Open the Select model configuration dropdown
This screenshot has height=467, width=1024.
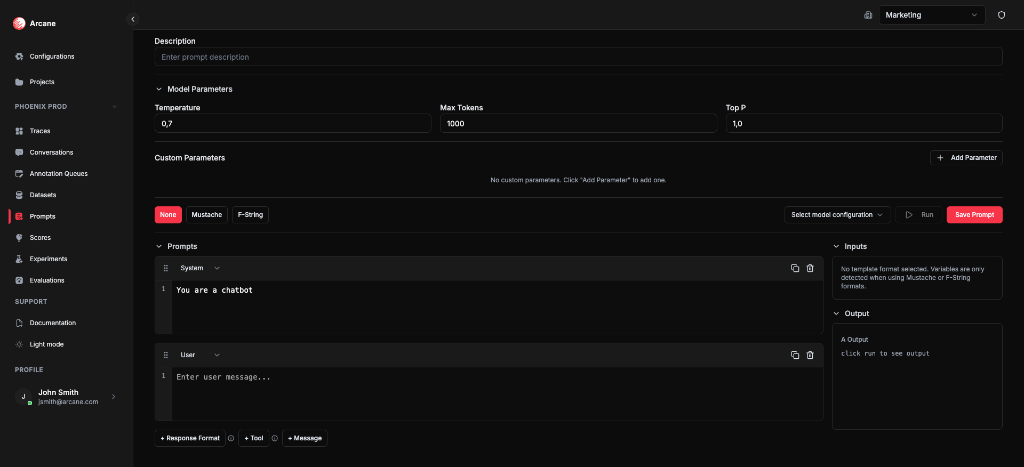838,214
